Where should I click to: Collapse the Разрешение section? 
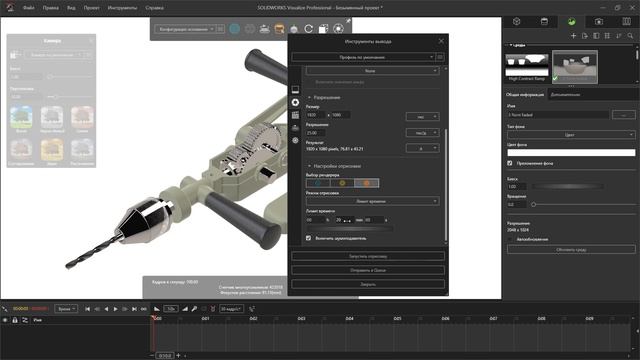[309, 98]
